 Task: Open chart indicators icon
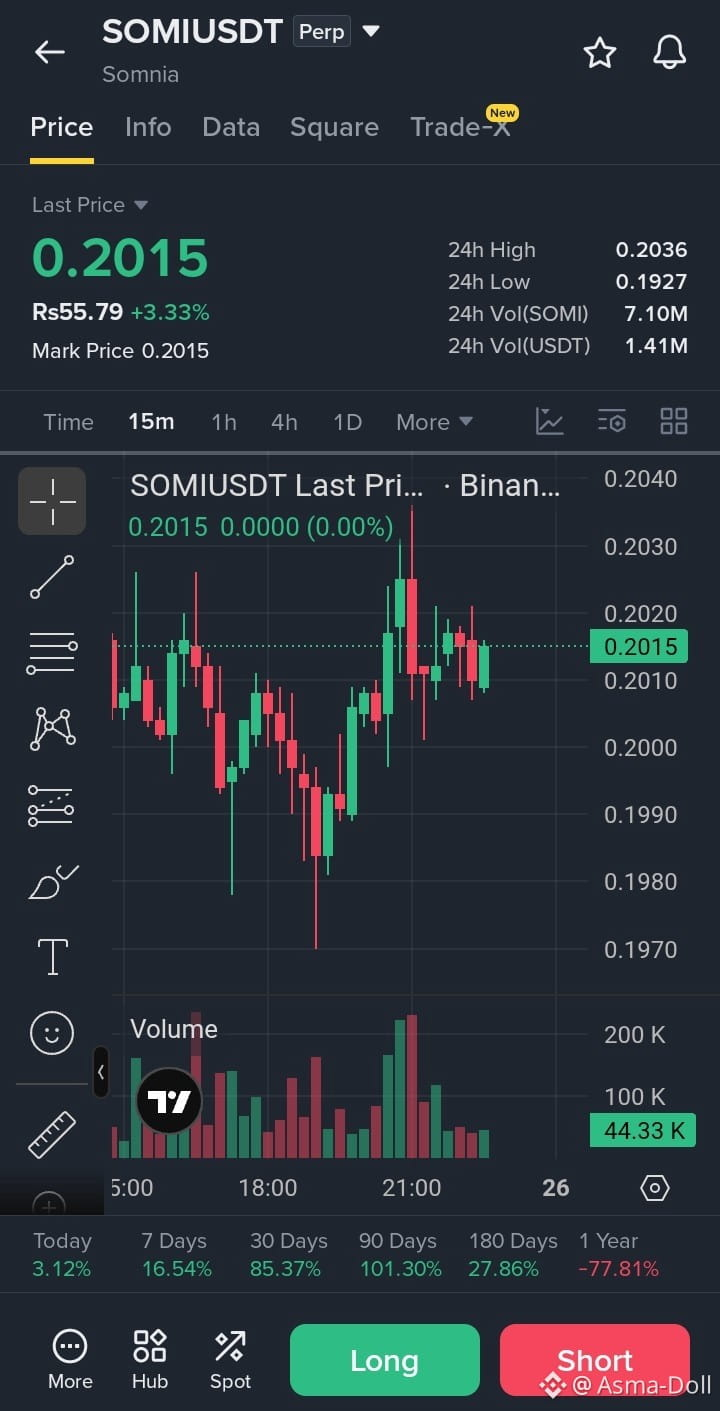click(x=550, y=421)
